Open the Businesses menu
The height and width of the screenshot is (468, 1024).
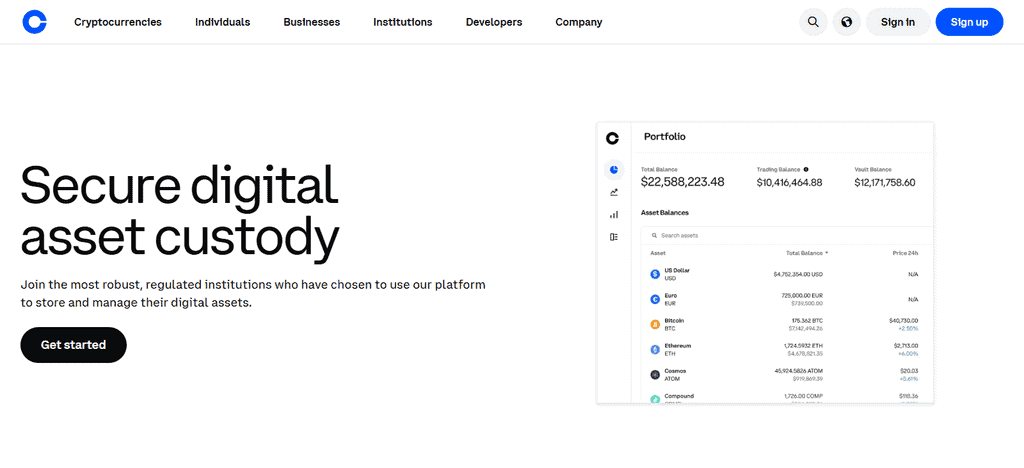pyautogui.click(x=312, y=22)
